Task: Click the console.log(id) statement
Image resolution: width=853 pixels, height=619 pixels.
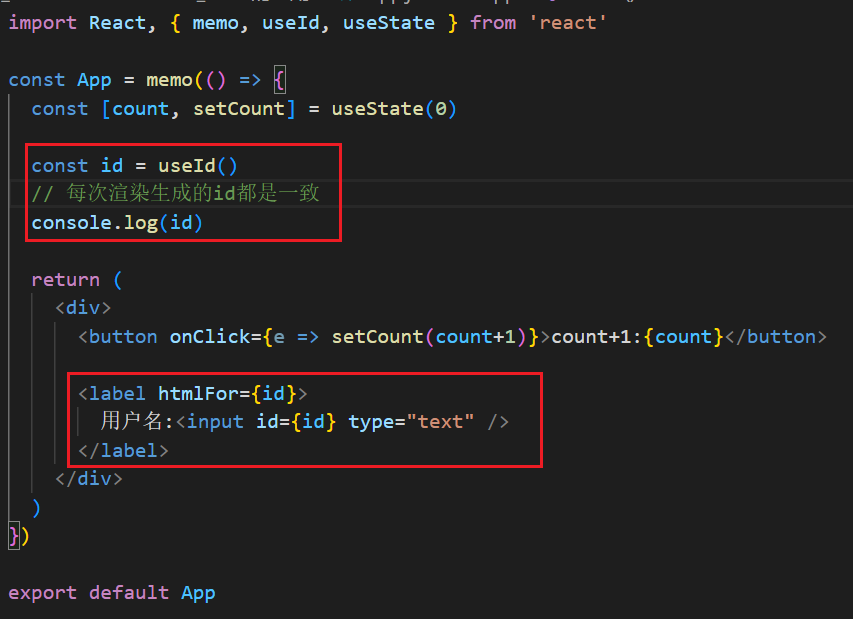Action: click(117, 222)
